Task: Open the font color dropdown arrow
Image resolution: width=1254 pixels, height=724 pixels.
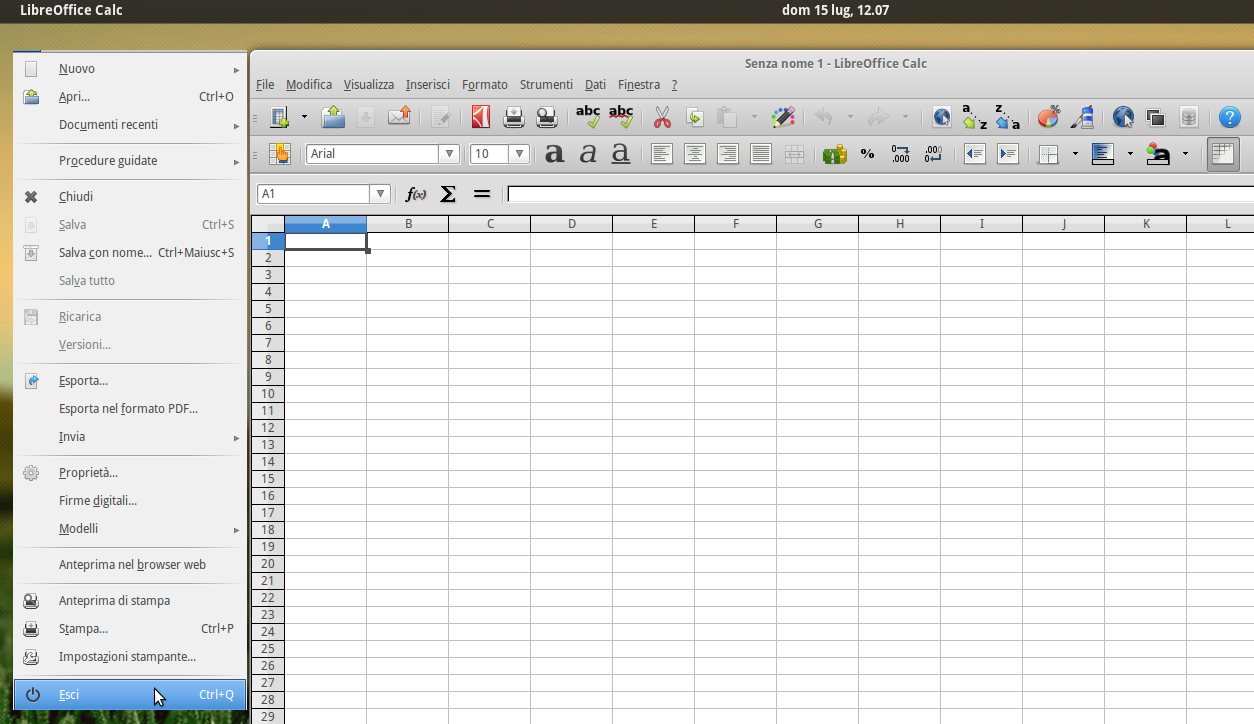Action: point(1185,154)
